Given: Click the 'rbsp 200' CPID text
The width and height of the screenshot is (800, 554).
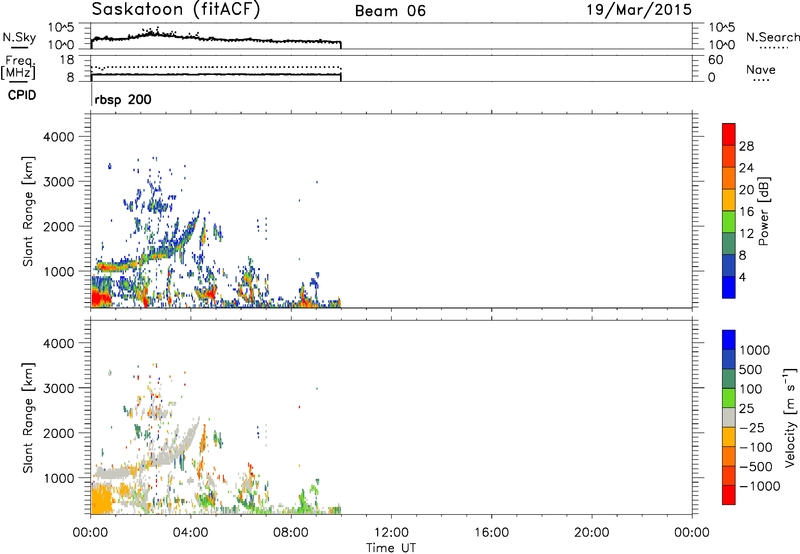Looking at the screenshot, I should point(123,99).
